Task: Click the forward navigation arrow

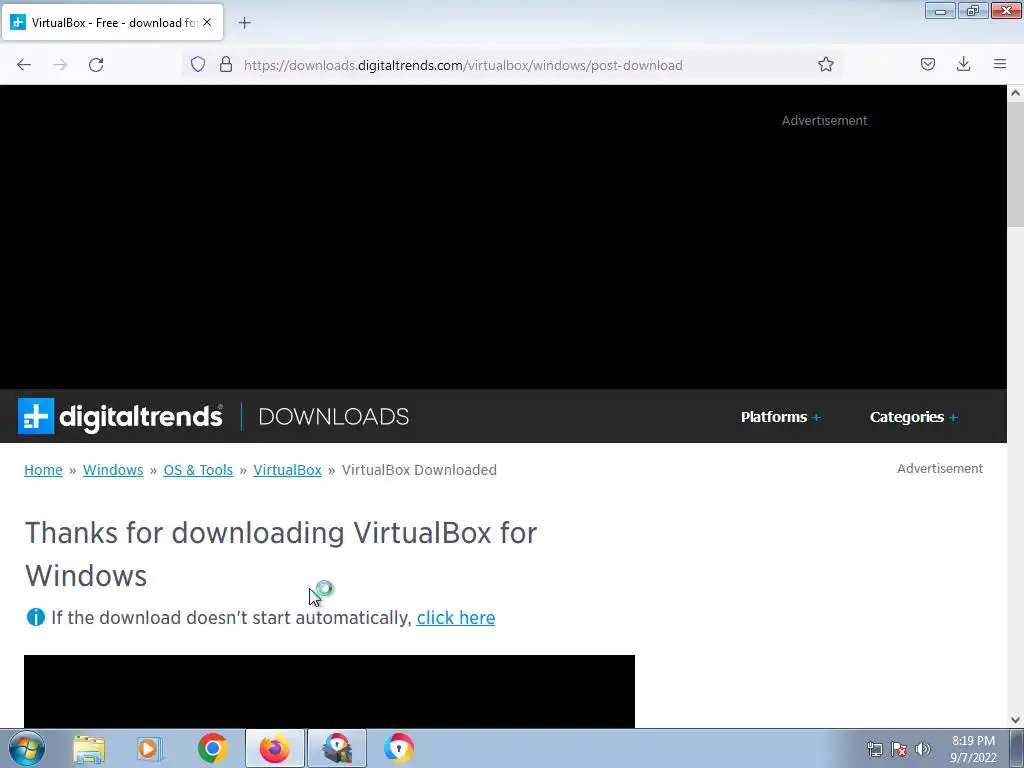Action: [60, 65]
